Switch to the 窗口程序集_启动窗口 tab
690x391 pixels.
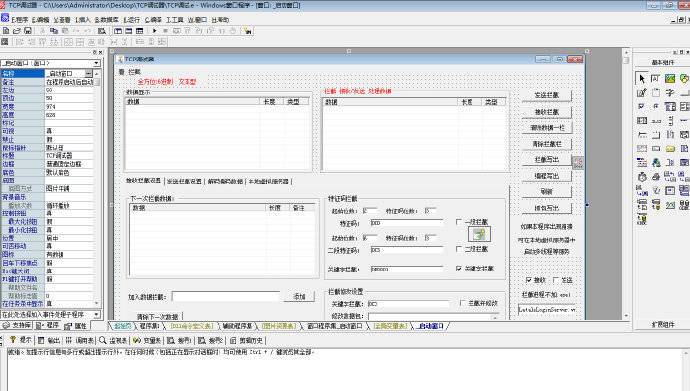click(335, 326)
